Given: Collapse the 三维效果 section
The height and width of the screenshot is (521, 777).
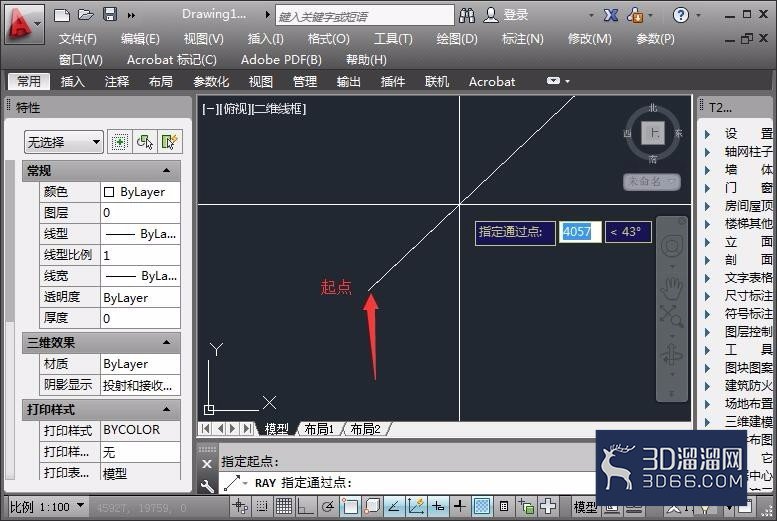Looking at the screenshot, I should 166,342.
